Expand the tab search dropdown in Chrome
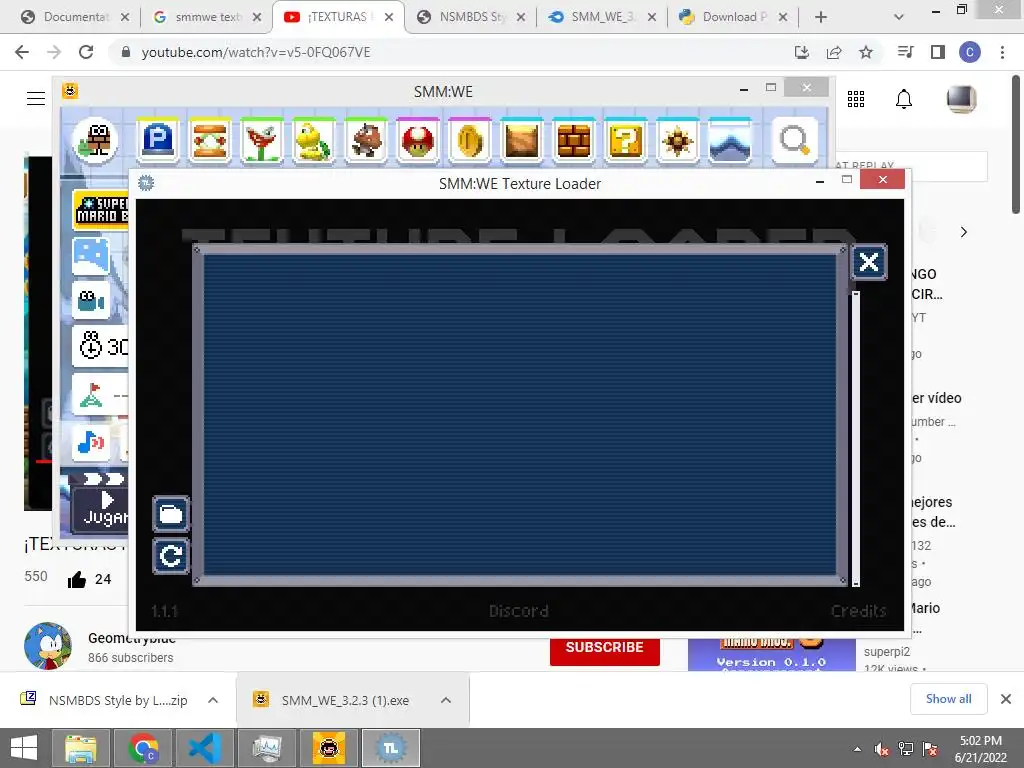The width and height of the screenshot is (1024, 768). [x=899, y=17]
